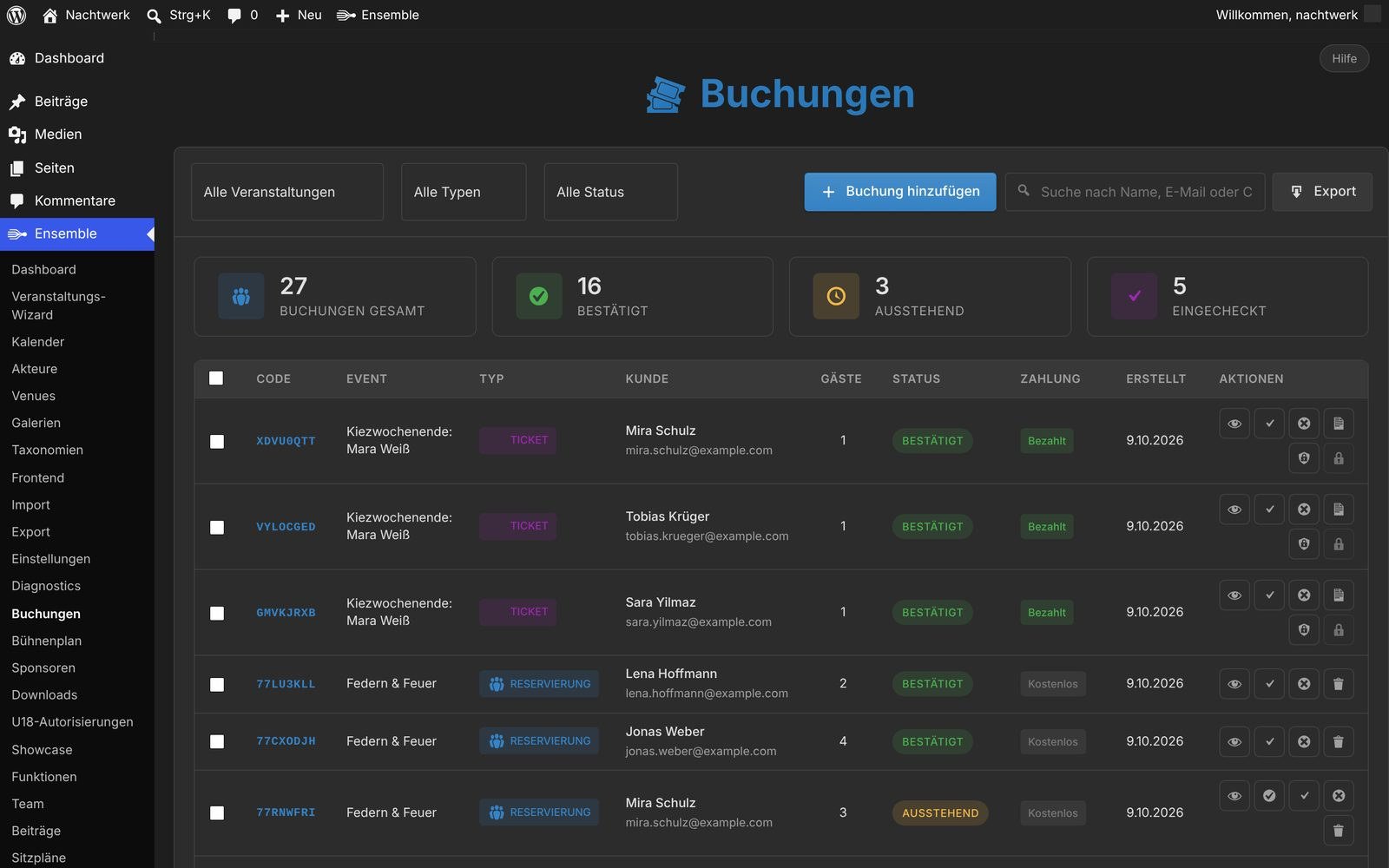Select the checkbox for booking XDVU0QTT
This screenshot has width=1389, height=868.
[x=217, y=442]
